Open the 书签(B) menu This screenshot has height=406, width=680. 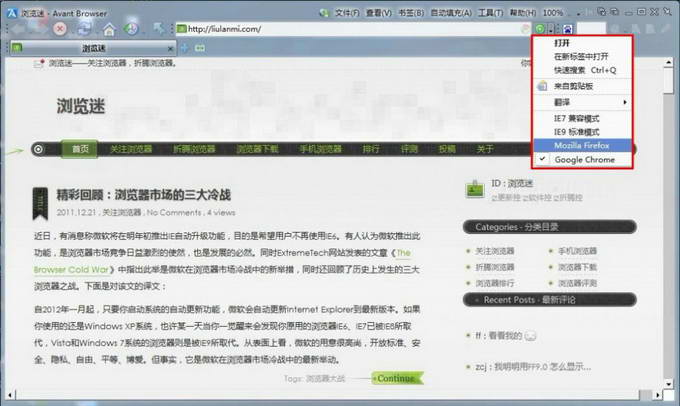411,13
